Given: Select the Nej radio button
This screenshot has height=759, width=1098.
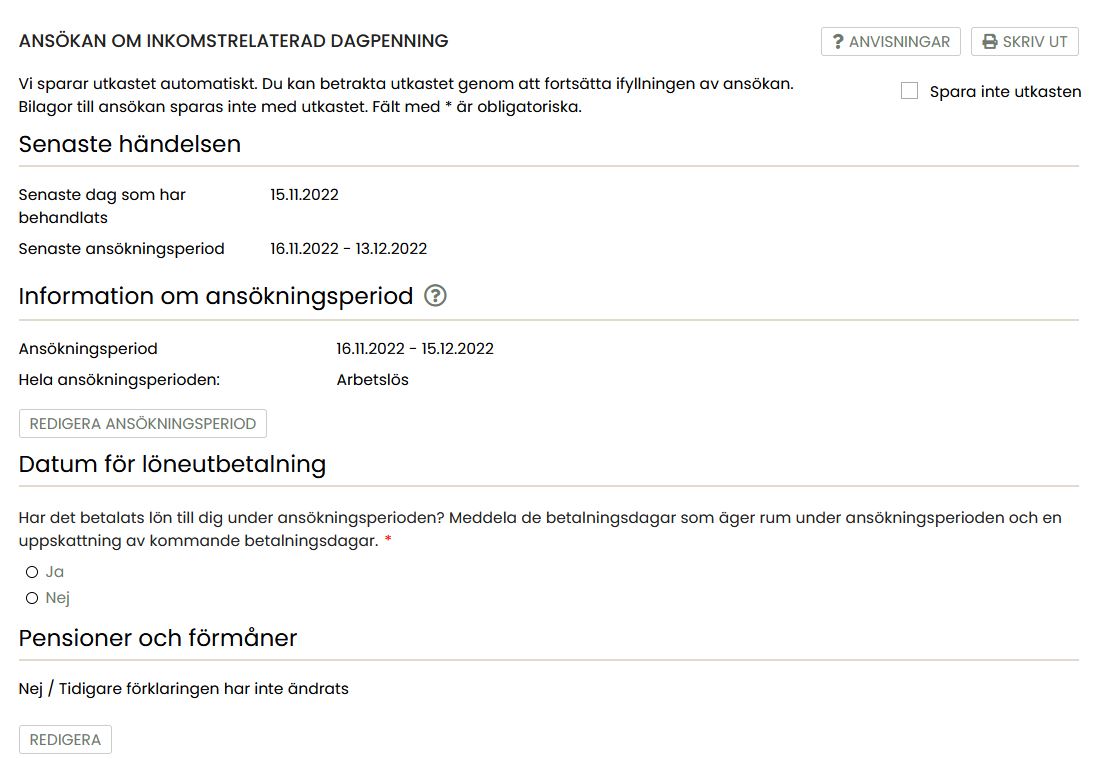Looking at the screenshot, I should pos(32,598).
